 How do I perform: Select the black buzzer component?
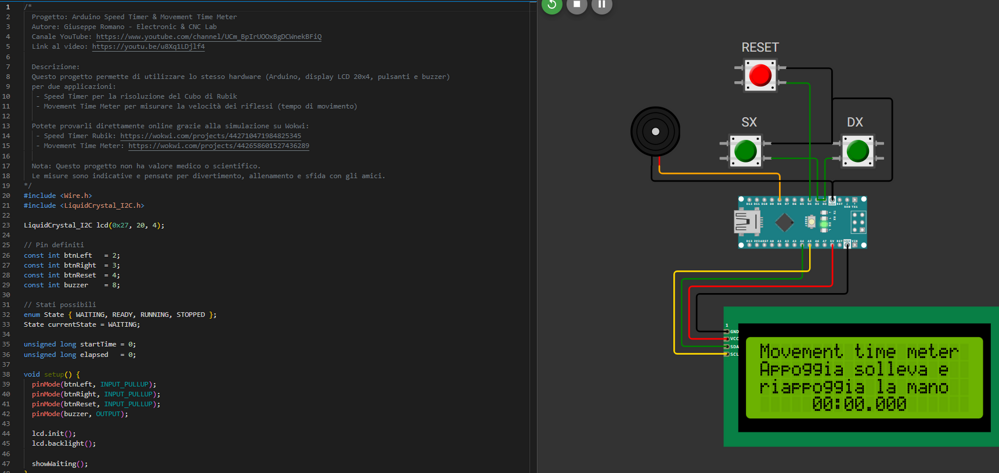(655, 132)
